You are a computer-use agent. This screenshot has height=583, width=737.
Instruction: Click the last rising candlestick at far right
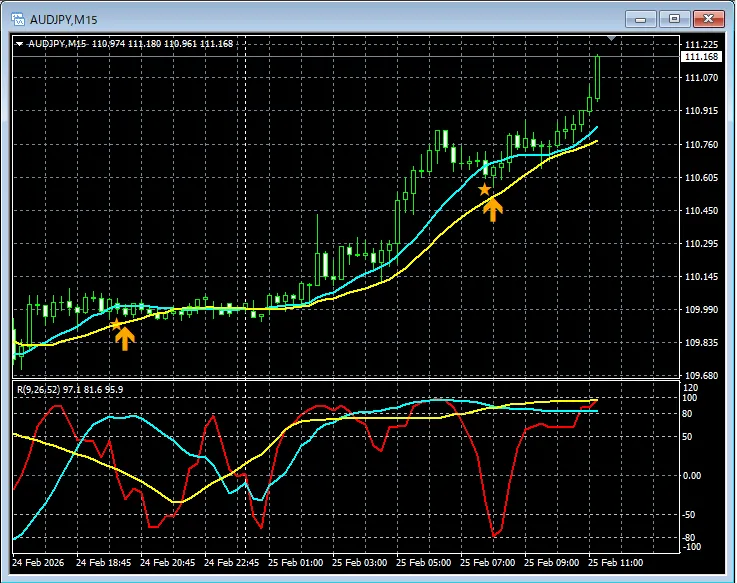click(x=597, y=78)
